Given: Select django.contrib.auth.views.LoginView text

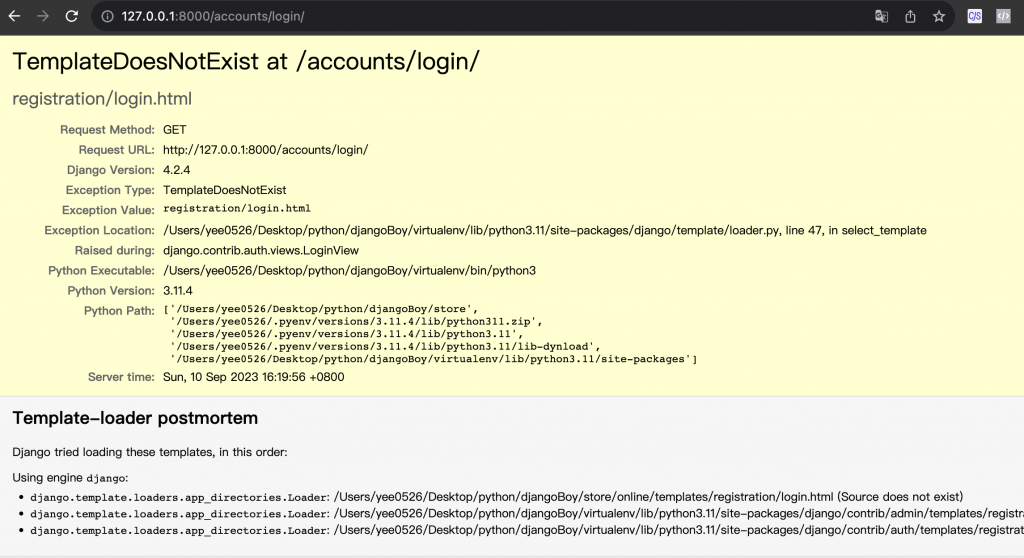Looking at the screenshot, I should (x=261, y=250).
